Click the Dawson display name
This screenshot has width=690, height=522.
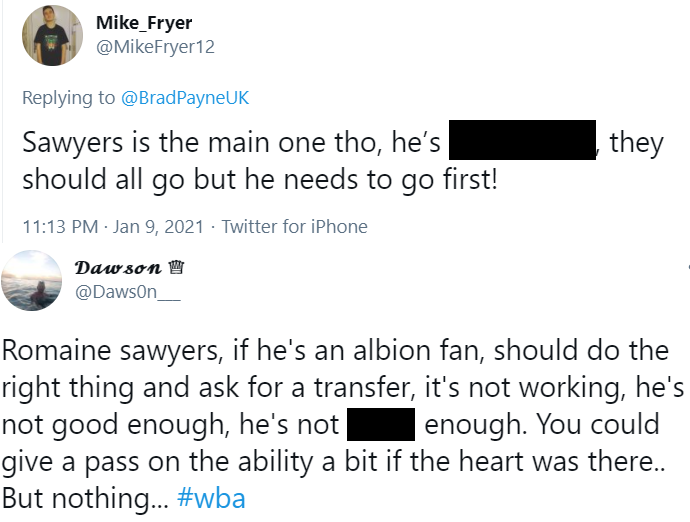pos(118,267)
